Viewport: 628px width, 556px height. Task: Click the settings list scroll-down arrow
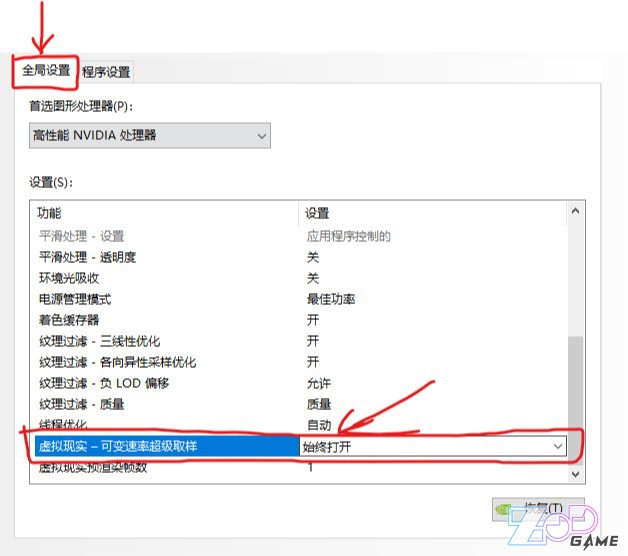[x=576, y=474]
